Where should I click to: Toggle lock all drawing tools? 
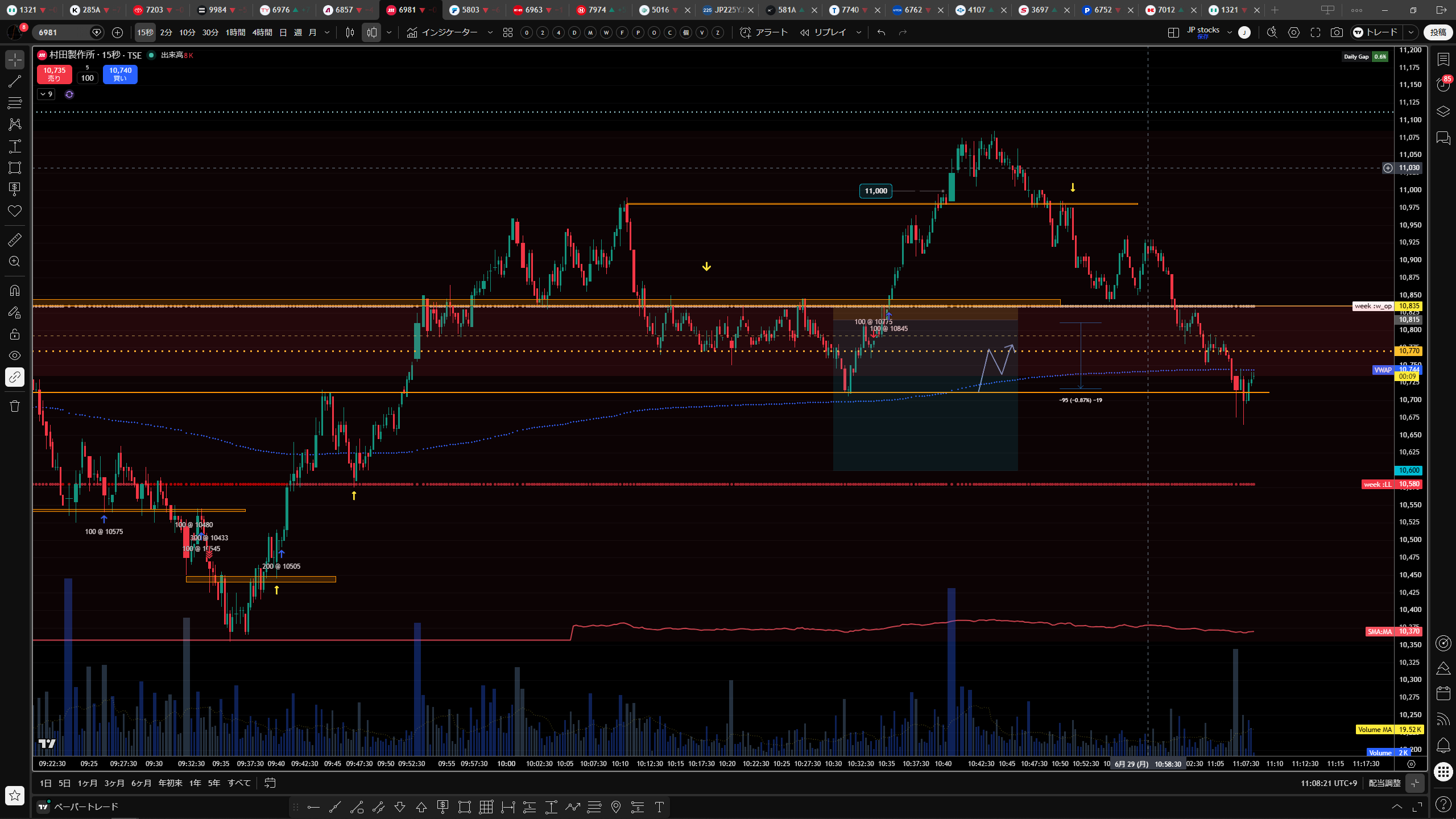15,334
